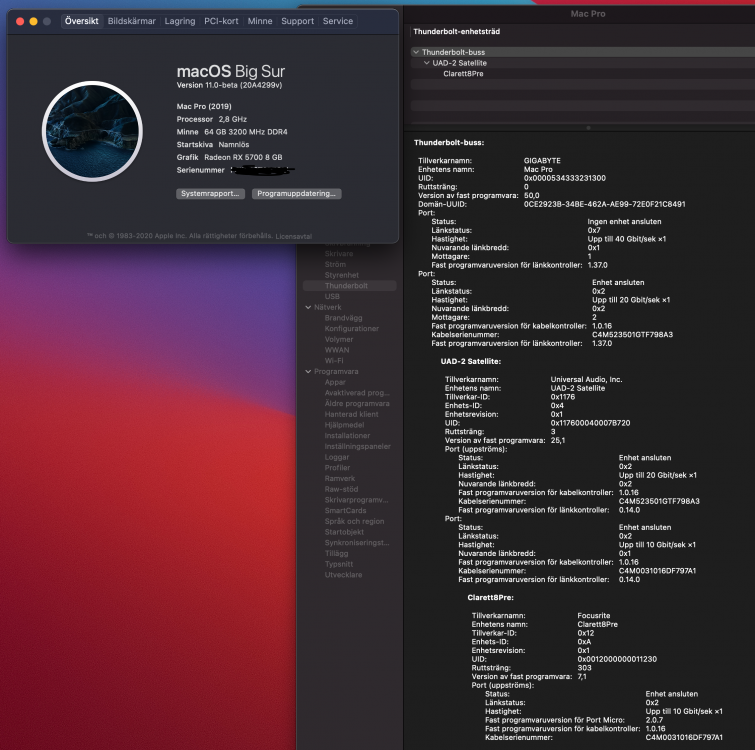This screenshot has width=755, height=750.
Task: Open Volymer in the sidebar
Action: pyautogui.click(x=339, y=339)
